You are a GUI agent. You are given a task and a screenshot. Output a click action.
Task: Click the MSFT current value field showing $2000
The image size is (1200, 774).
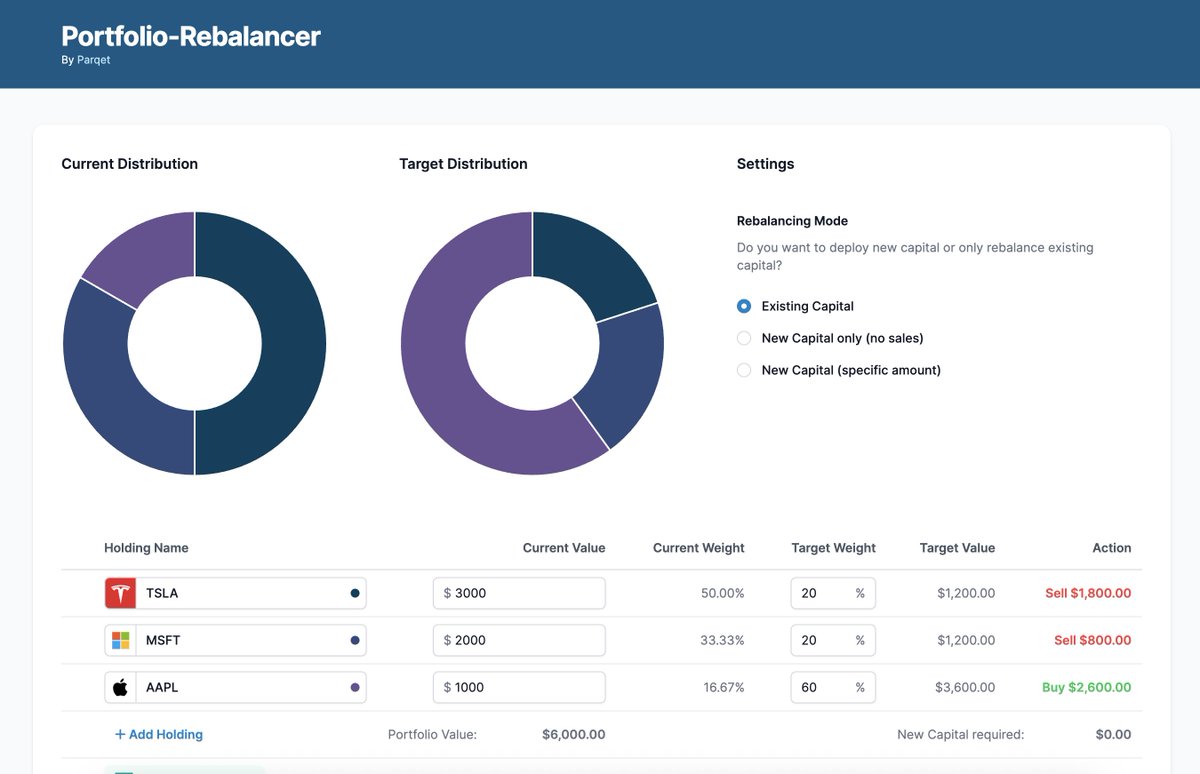tap(518, 640)
